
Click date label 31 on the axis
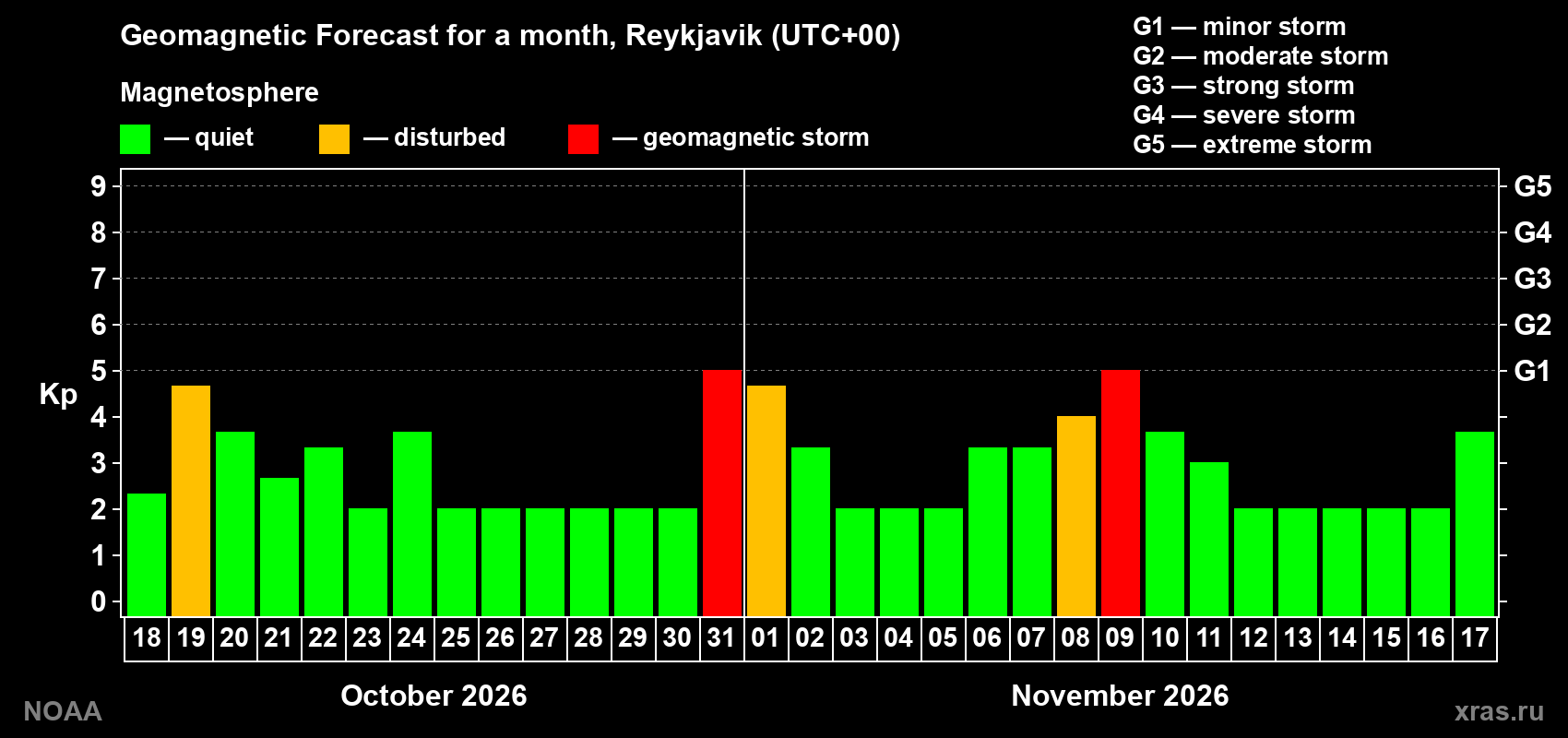pyautogui.click(x=721, y=637)
